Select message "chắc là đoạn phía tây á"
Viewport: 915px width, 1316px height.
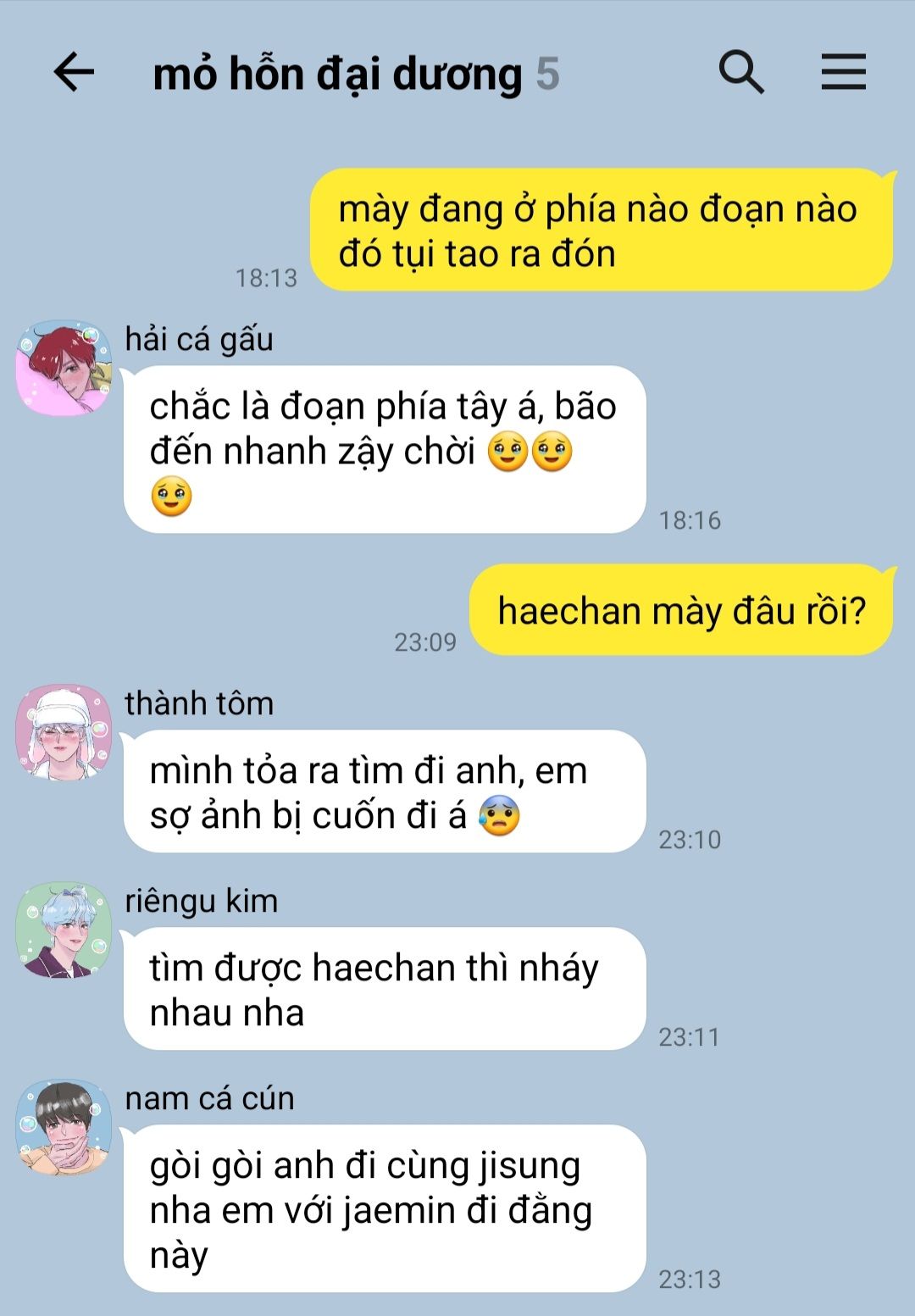pyautogui.click(x=385, y=450)
